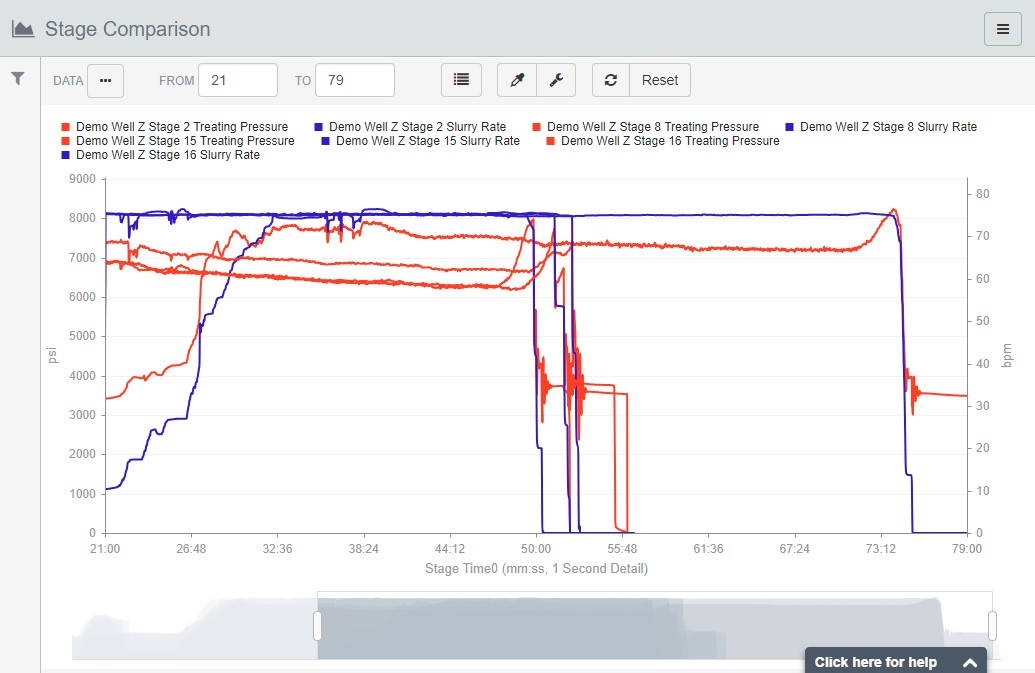
Task: Click the bpm axis label
Action: 1007,355
